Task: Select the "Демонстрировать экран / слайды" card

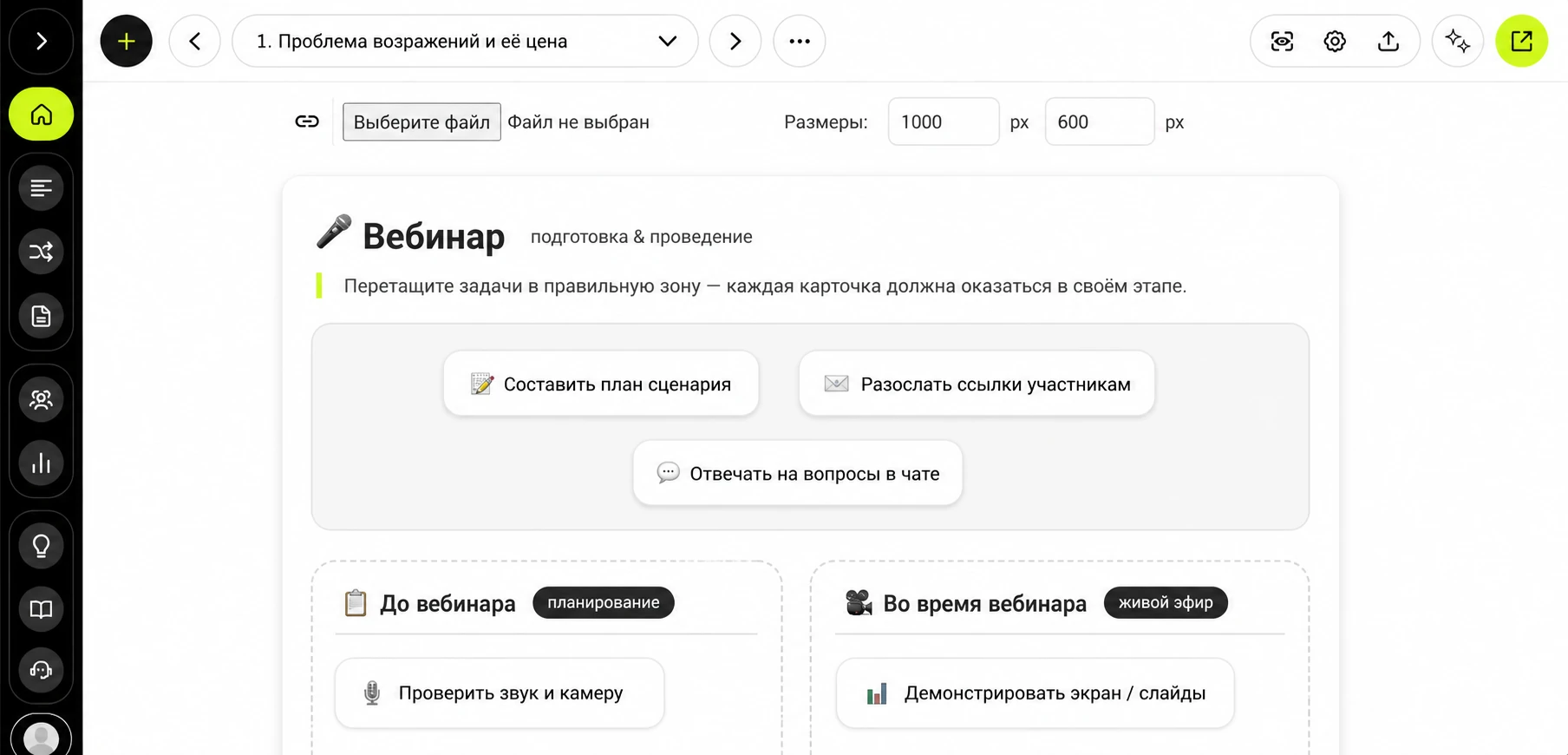Action: pyautogui.click(x=1035, y=693)
